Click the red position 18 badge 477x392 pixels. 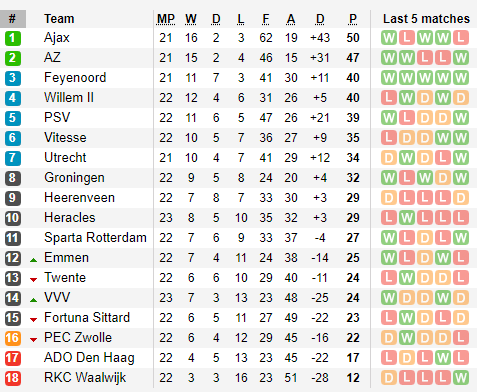point(13,378)
